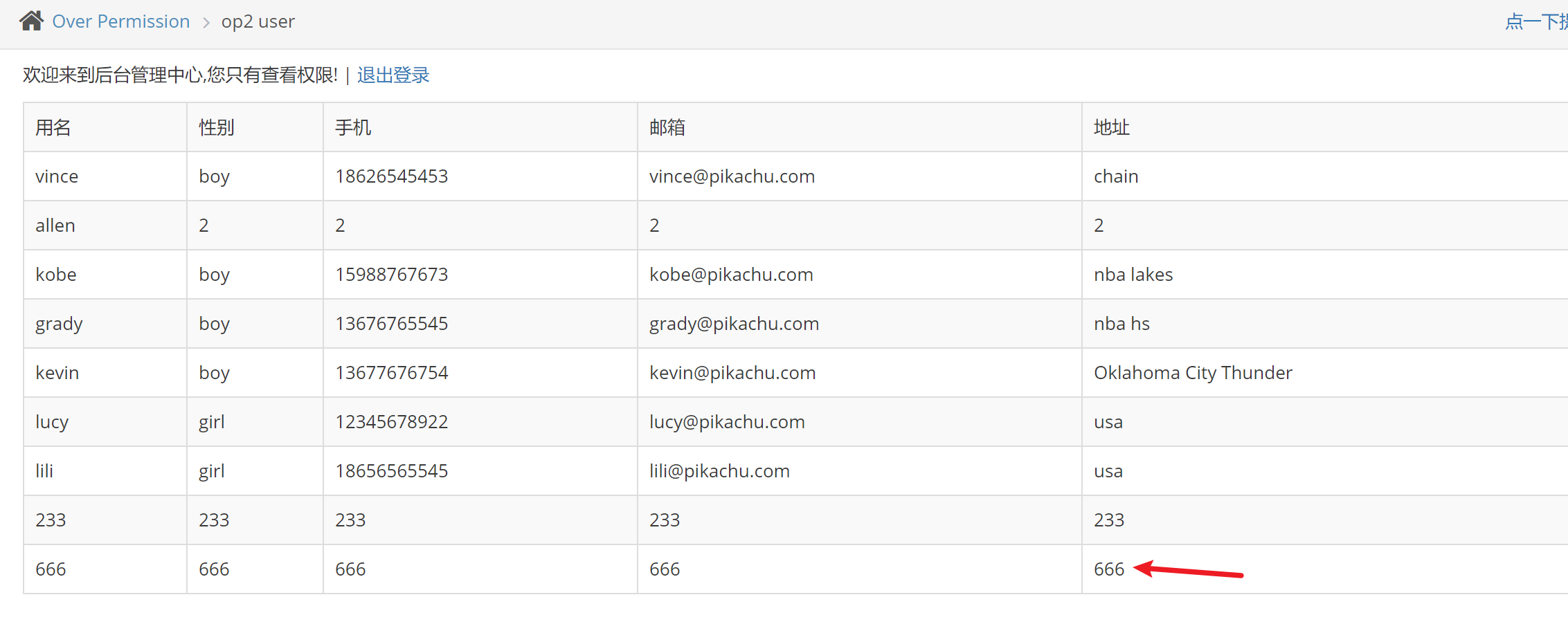Click Oklahoma City Thunder address cell
The width and height of the screenshot is (1568, 633).
(x=1192, y=373)
